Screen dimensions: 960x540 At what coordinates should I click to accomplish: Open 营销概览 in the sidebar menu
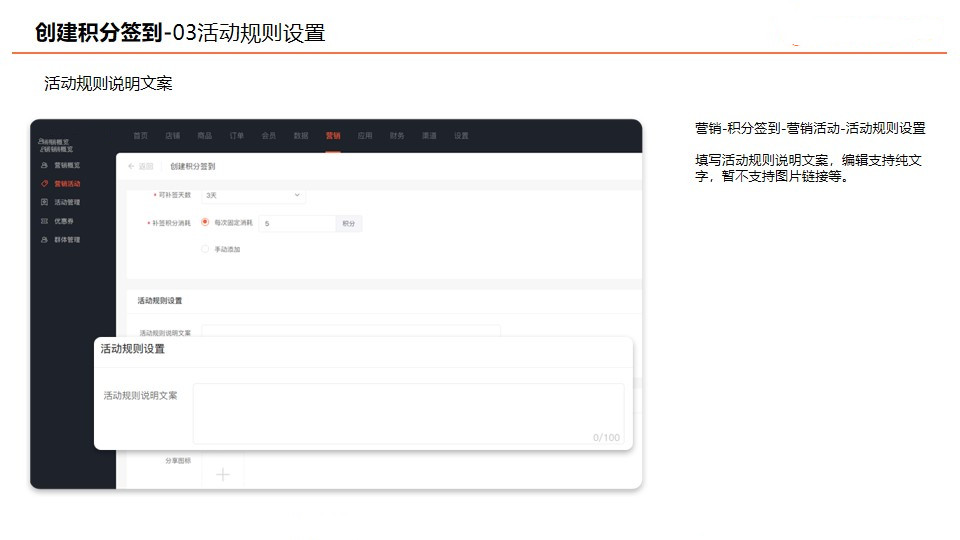pos(67,165)
